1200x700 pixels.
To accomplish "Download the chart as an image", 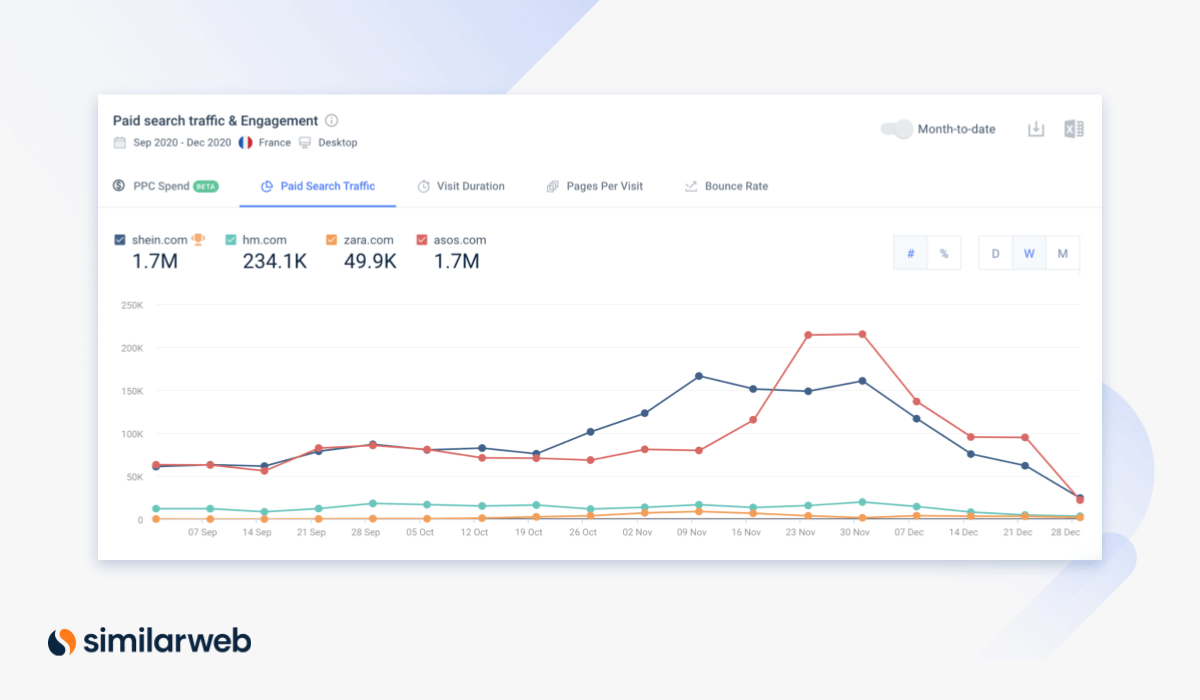I will (1036, 129).
